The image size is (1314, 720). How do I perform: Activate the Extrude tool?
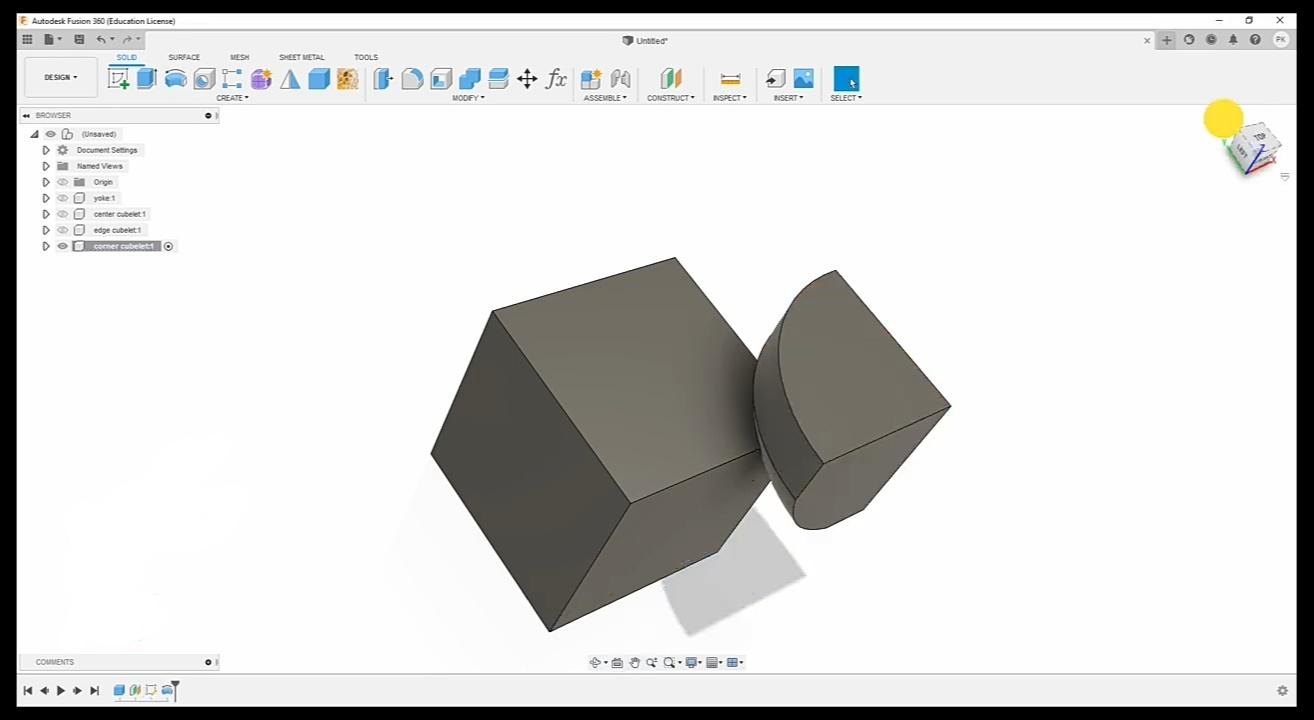click(x=147, y=79)
